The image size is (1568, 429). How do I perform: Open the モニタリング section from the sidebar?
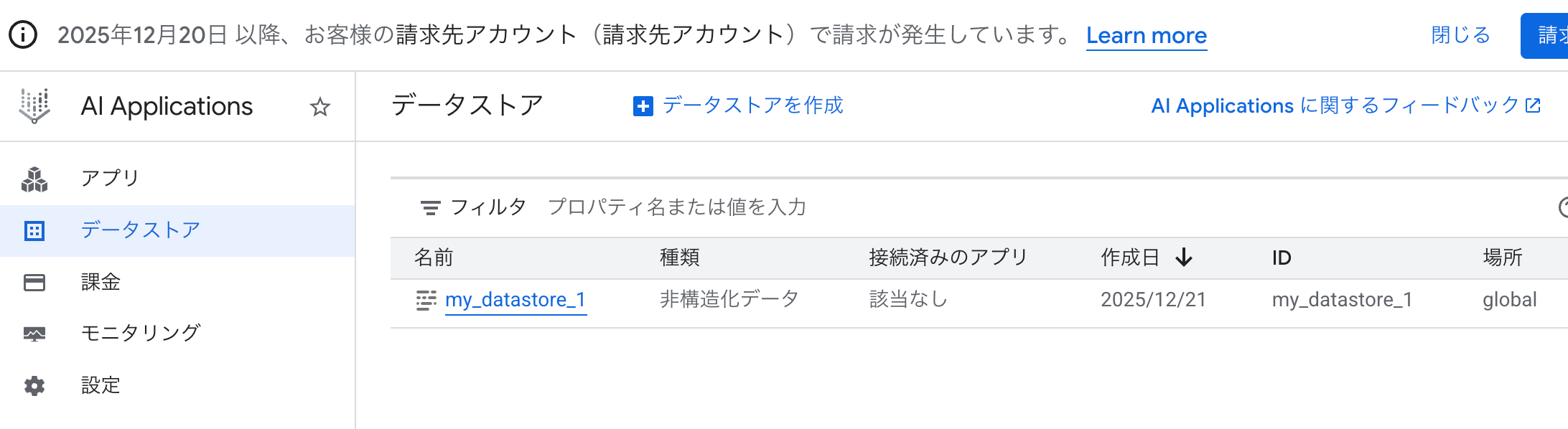tap(141, 334)
